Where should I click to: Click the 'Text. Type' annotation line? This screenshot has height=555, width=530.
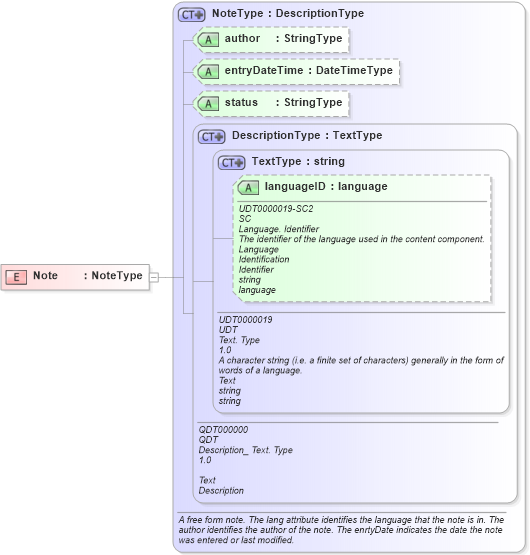[239, 340]
